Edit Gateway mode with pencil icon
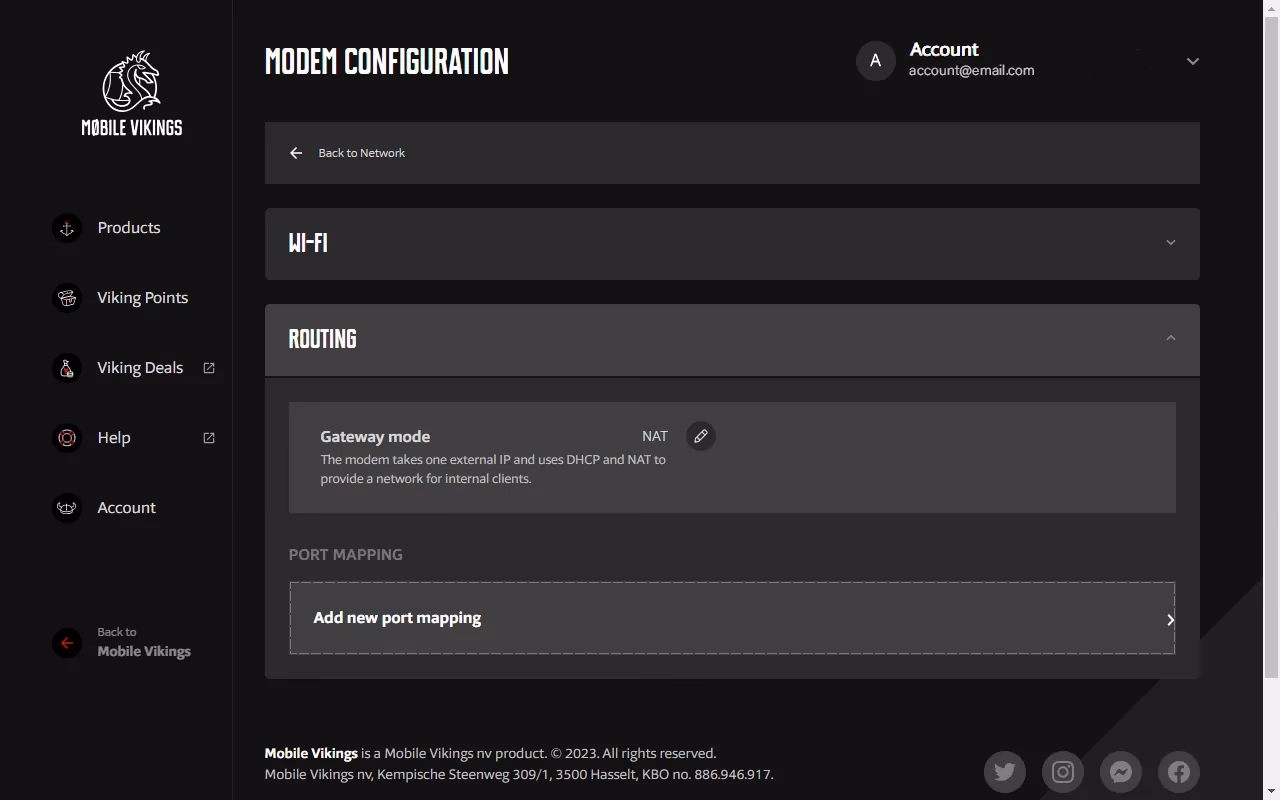This screenshot has height=800, width=1280. click(x=701, y=436)
